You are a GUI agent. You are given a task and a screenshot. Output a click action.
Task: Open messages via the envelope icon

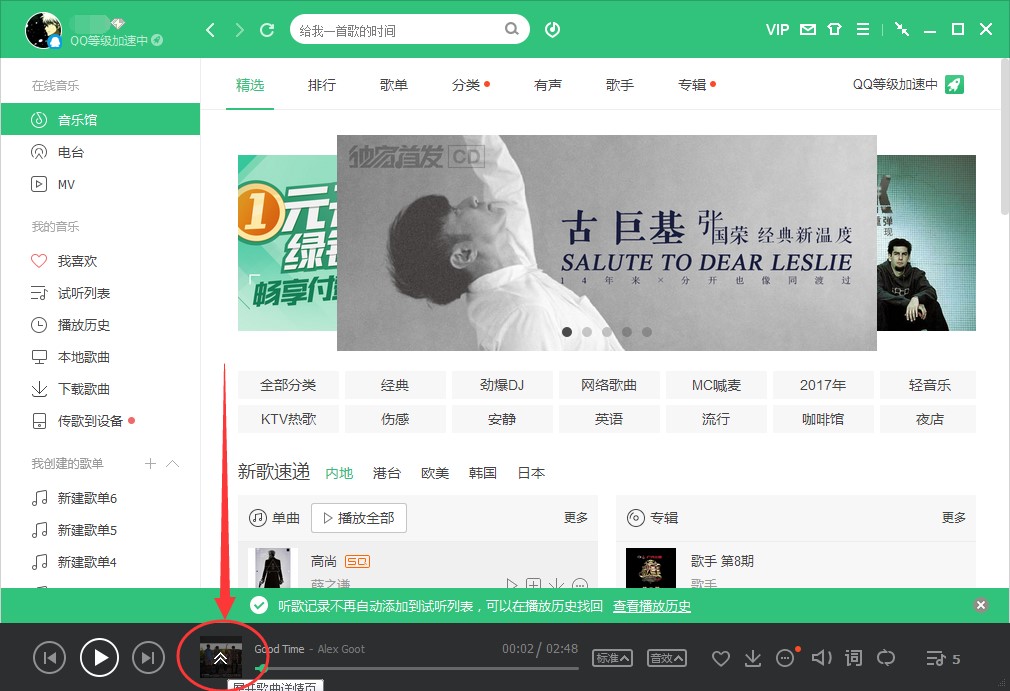click(806, 29)
